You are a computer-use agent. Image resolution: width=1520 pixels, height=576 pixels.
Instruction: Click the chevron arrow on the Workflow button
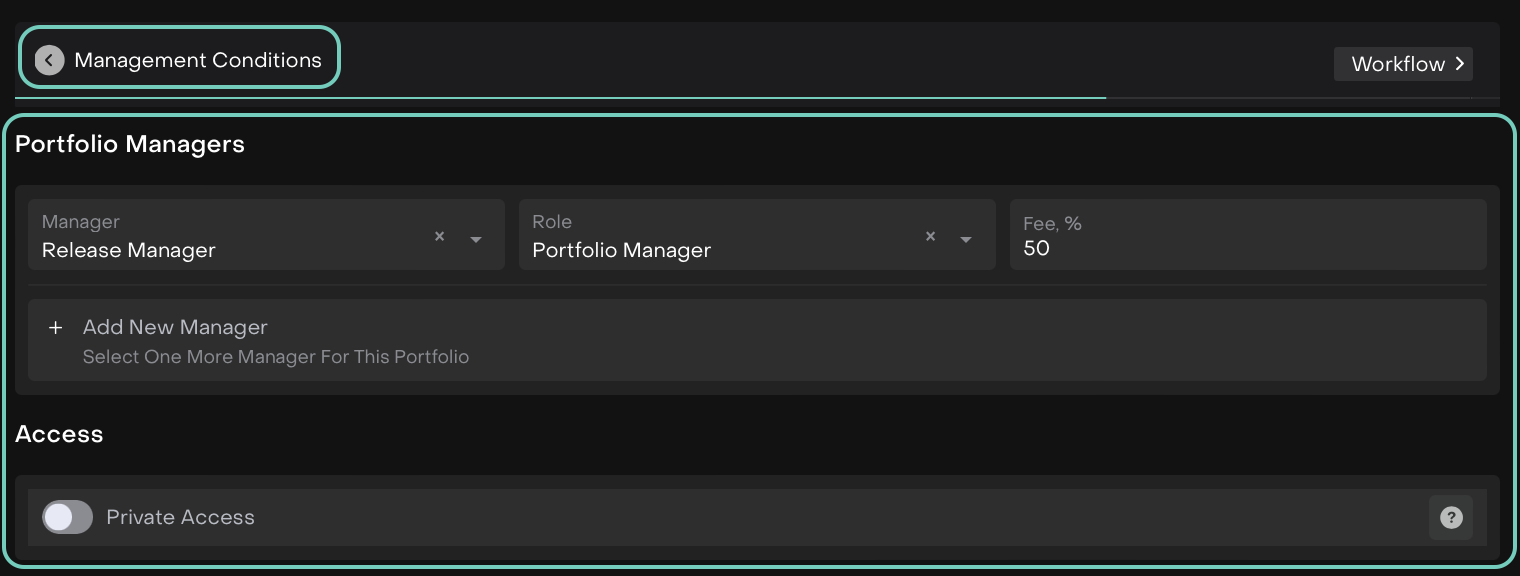pos(1460,64)
